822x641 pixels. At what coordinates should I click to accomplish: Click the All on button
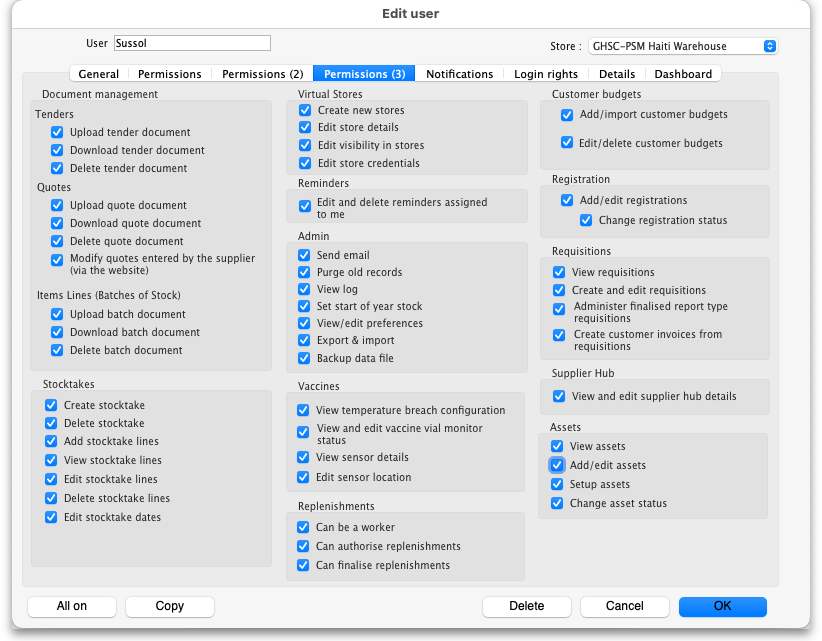tap(72, 606)
